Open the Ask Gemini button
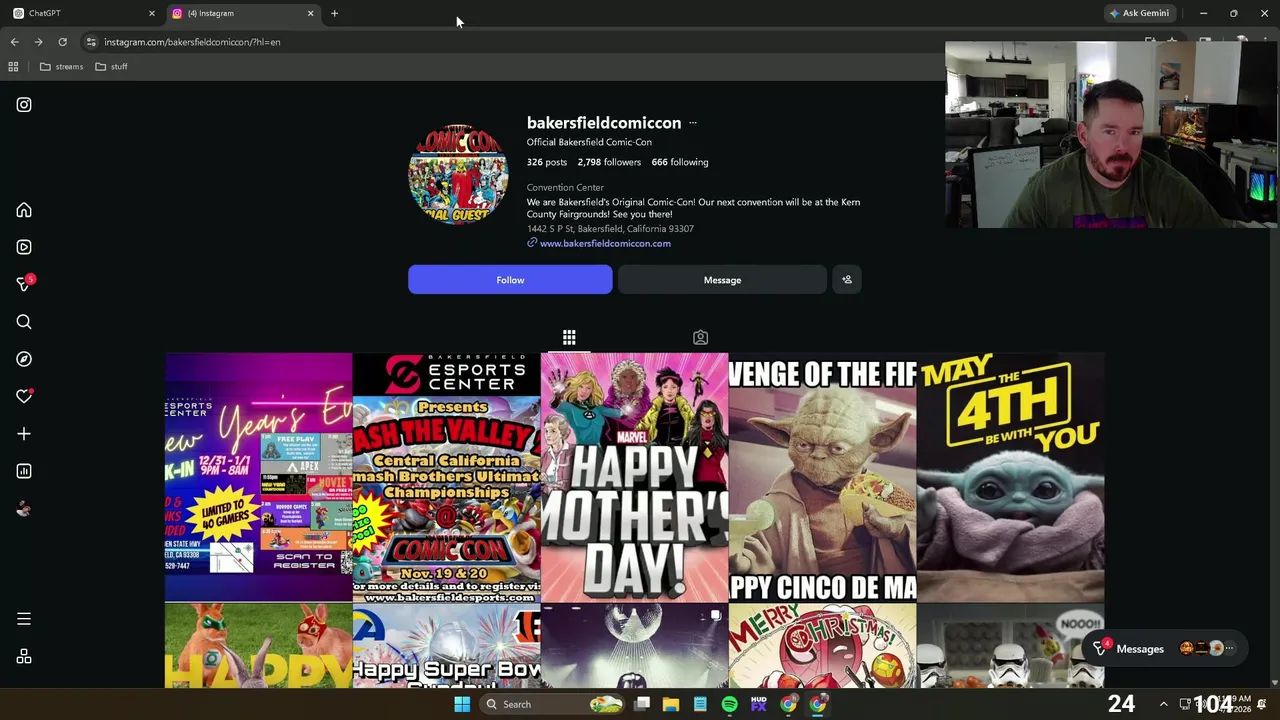The width and height of the screenshot is (1280, 720). point(1139,13)
